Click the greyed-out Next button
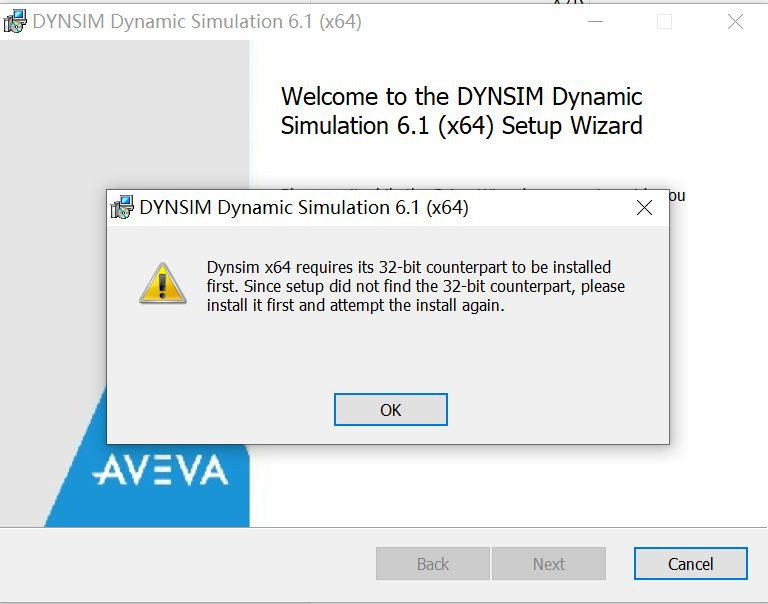 [548, 564]
